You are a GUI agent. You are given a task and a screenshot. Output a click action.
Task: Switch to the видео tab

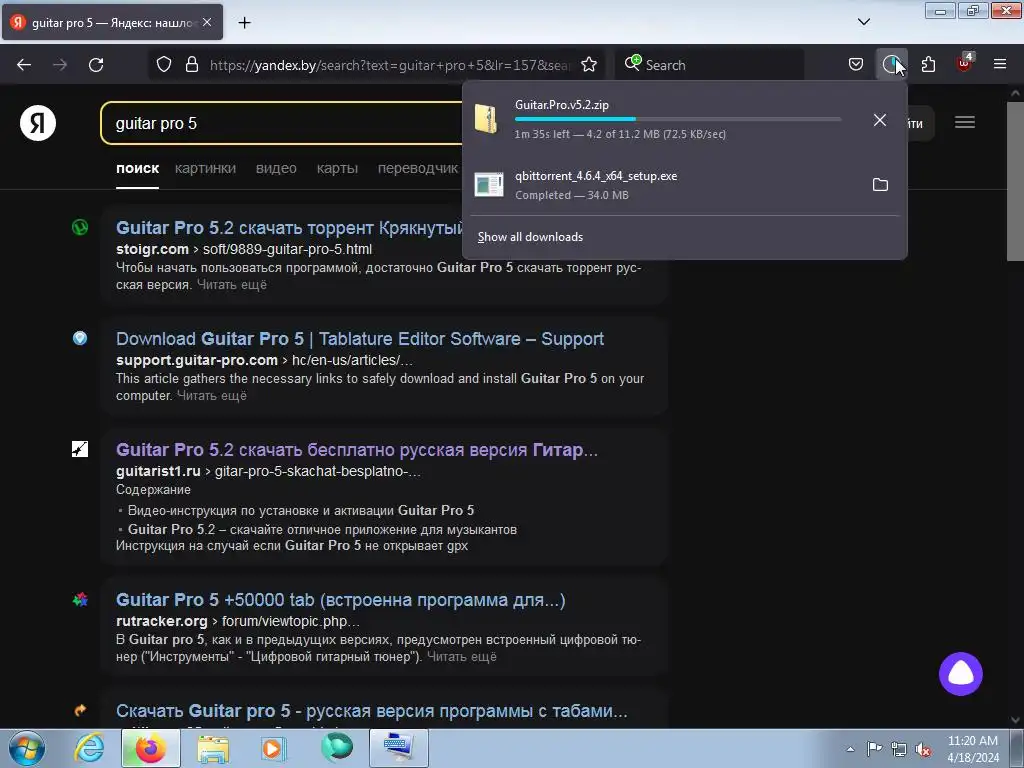coord(276,168)
